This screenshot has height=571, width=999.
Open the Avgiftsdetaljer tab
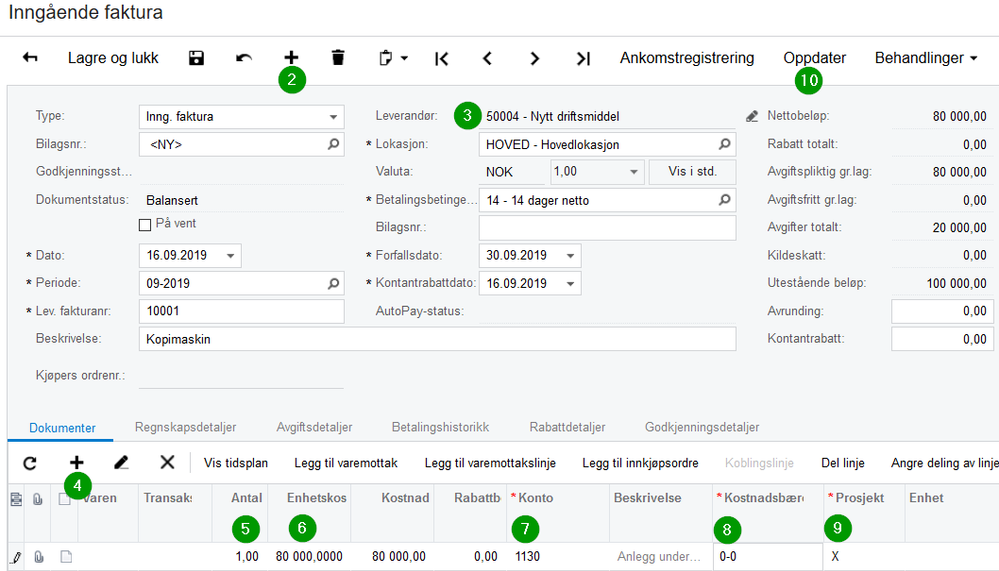314,427
